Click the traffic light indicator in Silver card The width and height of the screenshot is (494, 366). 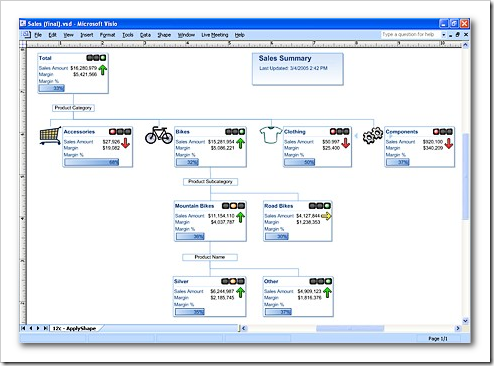point(233,281)
